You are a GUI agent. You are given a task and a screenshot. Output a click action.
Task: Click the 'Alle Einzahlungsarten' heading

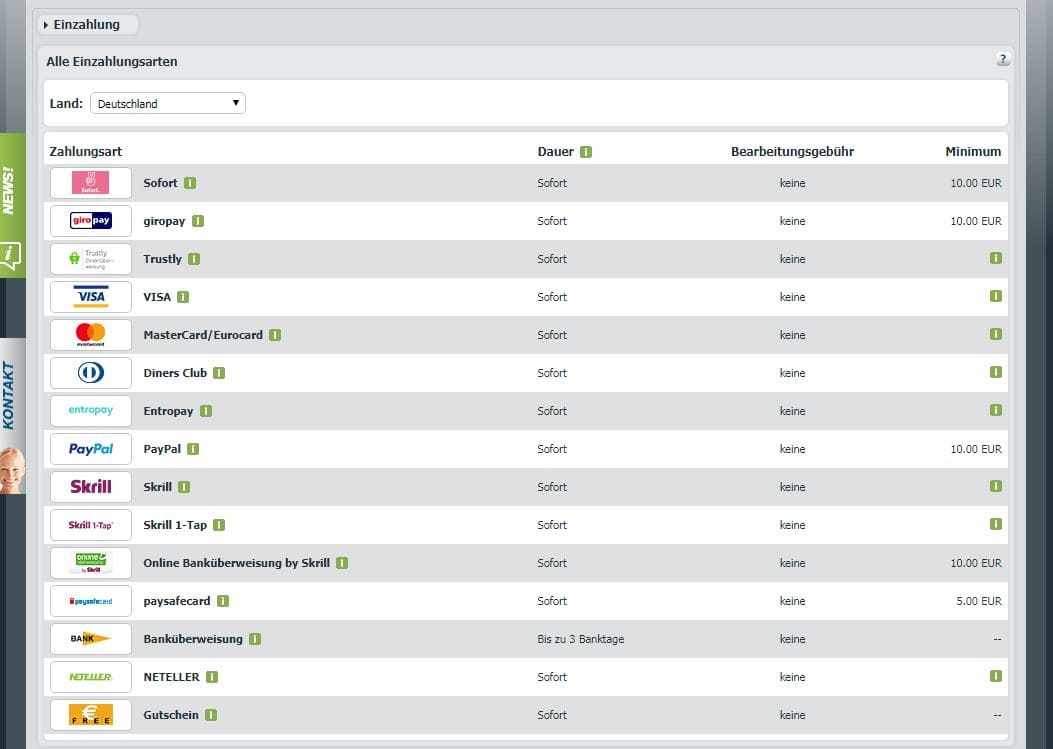click(x=112, y=62)
